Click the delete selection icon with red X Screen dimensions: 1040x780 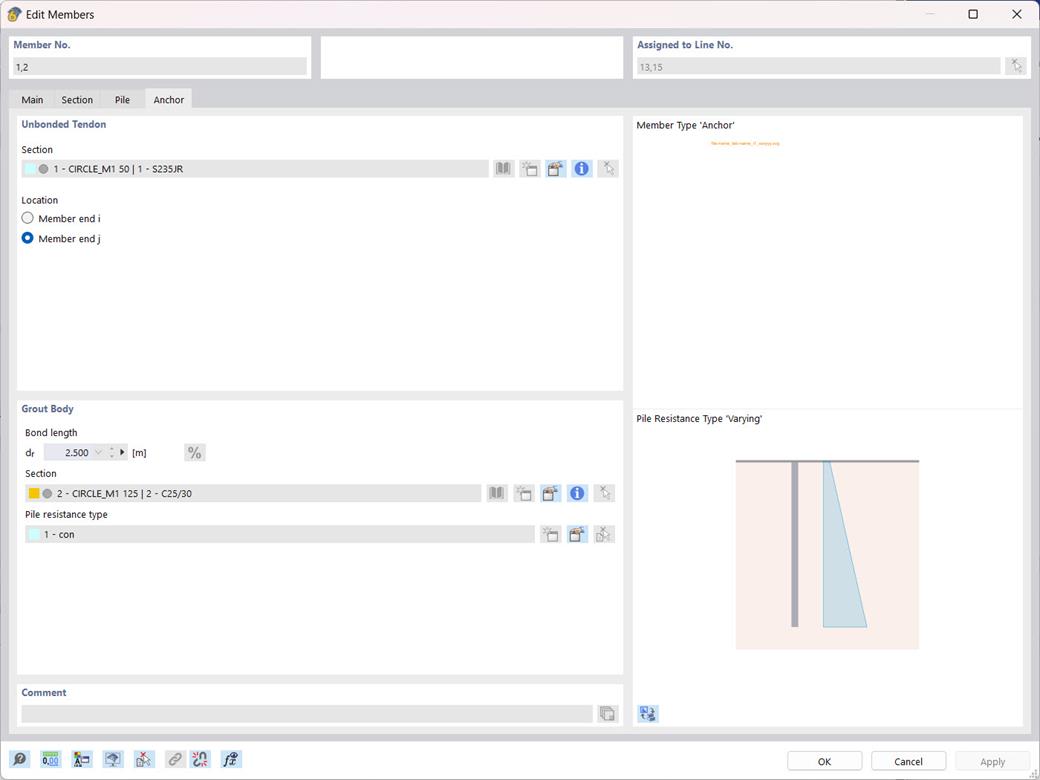coord(144,759)
